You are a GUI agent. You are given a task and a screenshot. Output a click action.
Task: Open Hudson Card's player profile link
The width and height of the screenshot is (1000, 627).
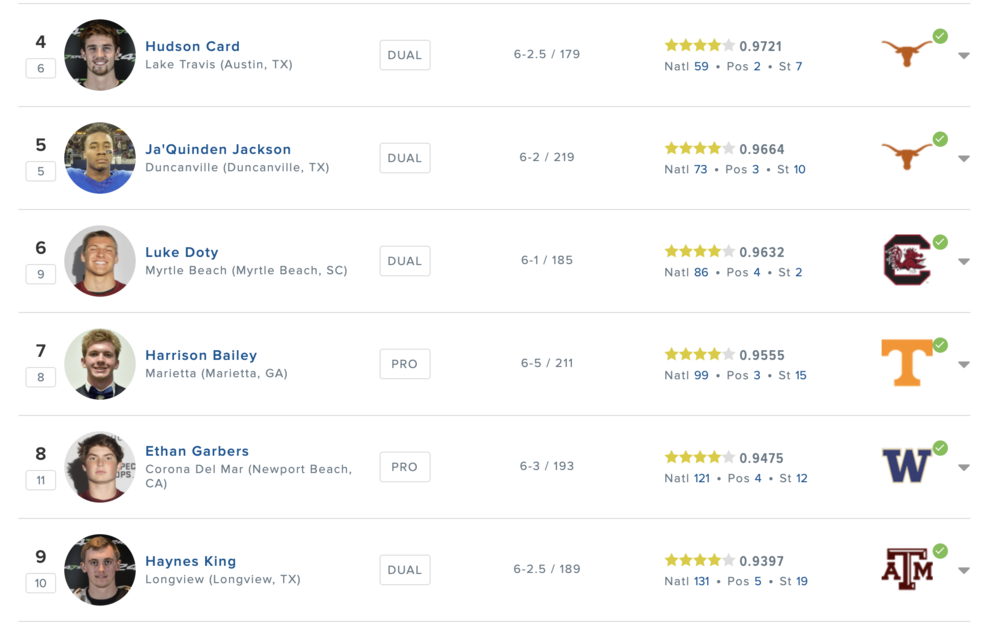tap(192, 46)
